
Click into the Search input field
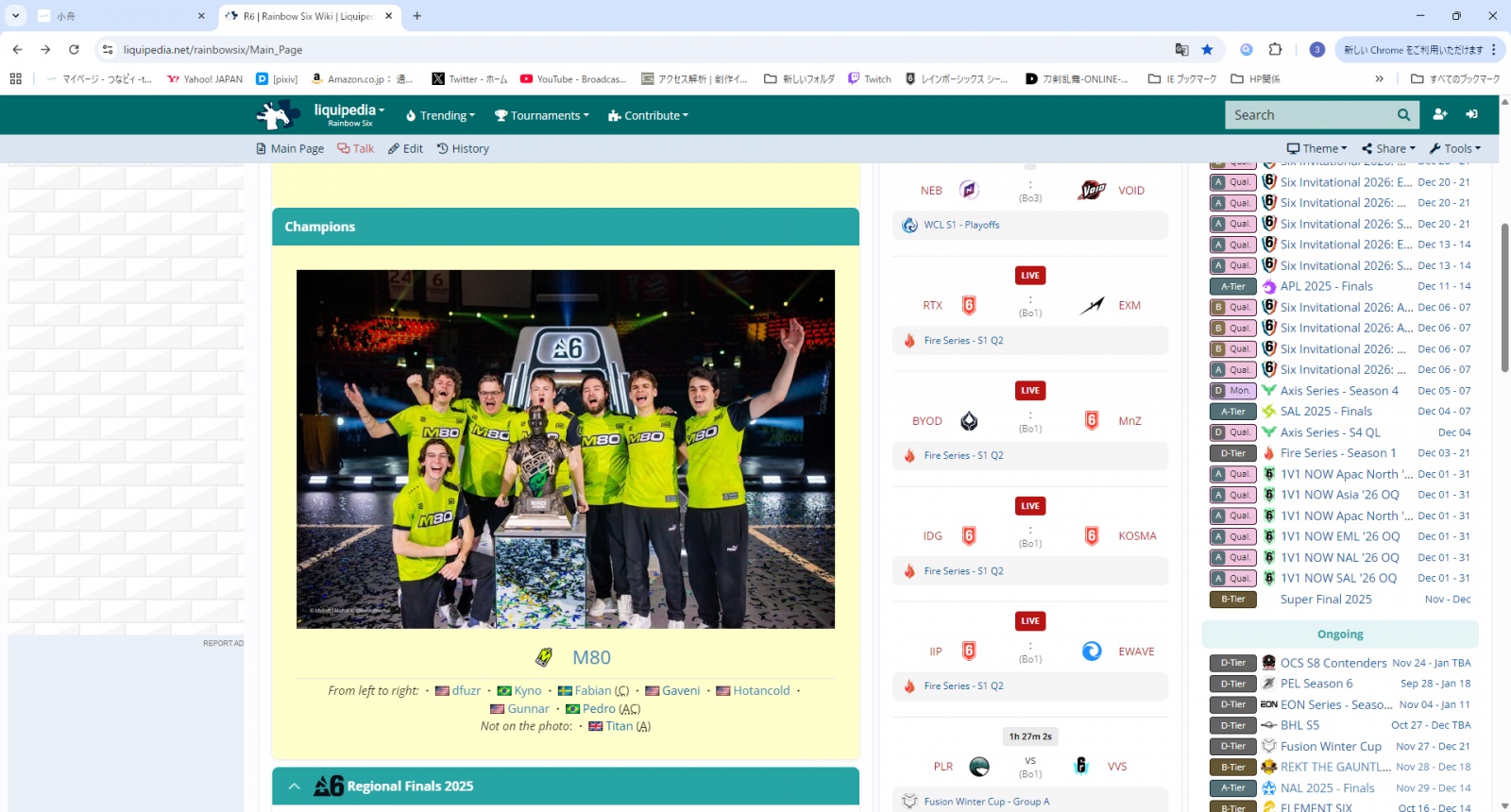[1308, 115]
